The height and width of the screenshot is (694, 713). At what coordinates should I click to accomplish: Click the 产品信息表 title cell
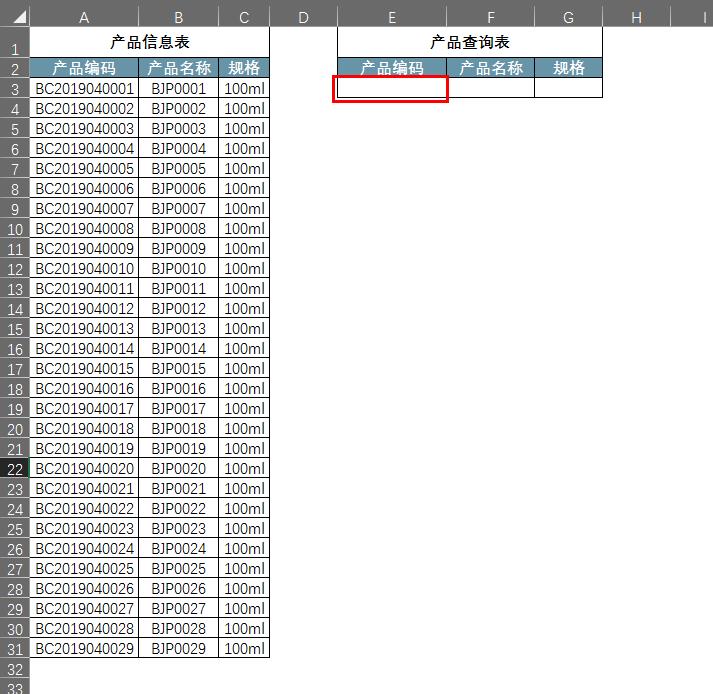pyautogui.click(x=150, y=42)
